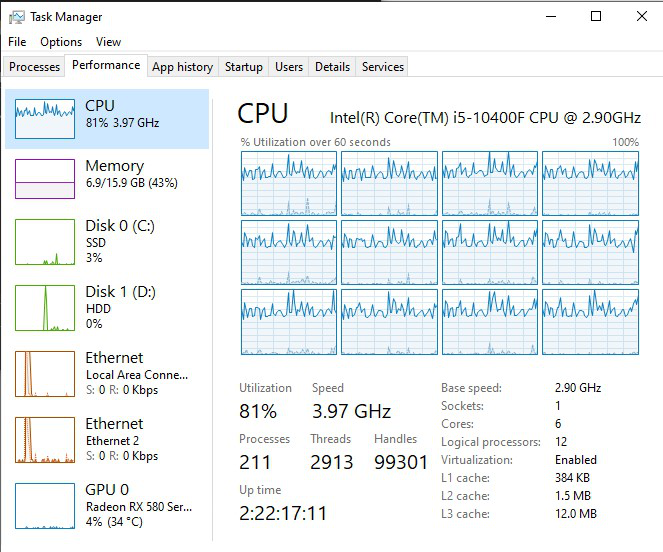Open the Ethernet 2 graph thumbnail
The image size is (663, 552).
pos(45,440)
